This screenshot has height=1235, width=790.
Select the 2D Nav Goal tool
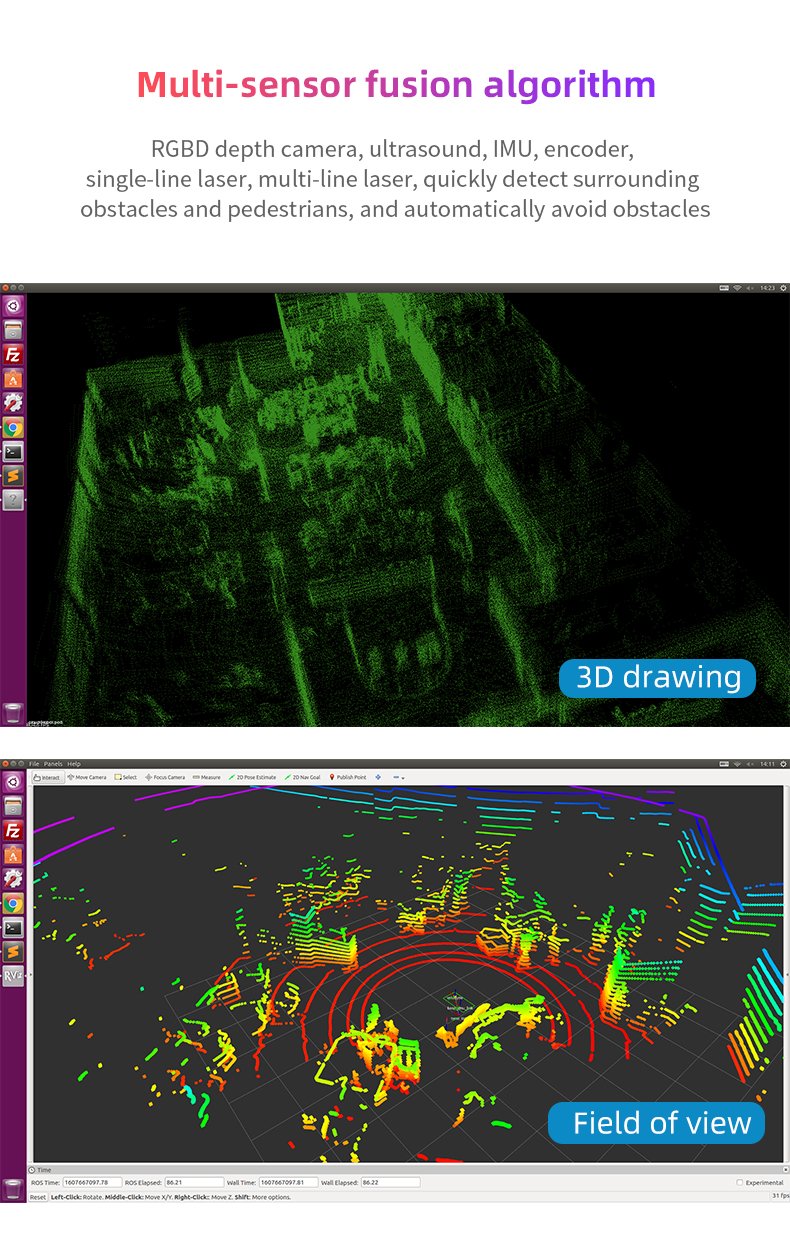303,777
